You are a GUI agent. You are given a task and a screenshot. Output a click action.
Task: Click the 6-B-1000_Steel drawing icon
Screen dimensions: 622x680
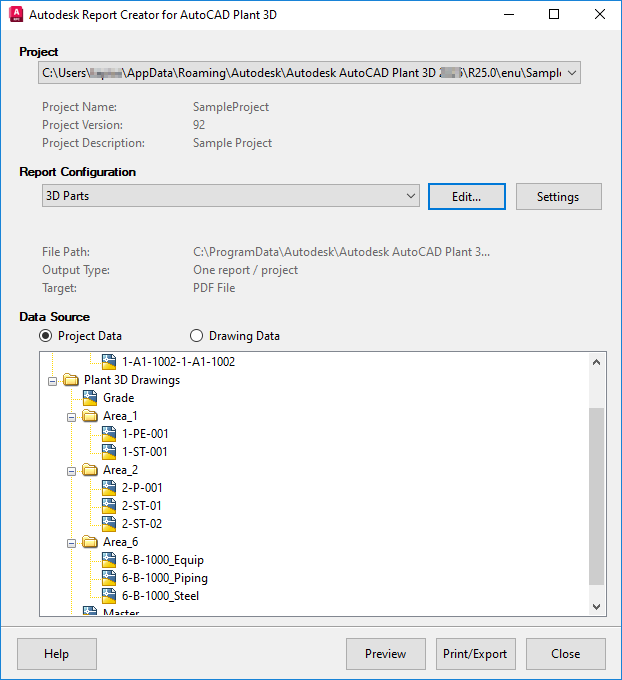click(x=109, y=596)
